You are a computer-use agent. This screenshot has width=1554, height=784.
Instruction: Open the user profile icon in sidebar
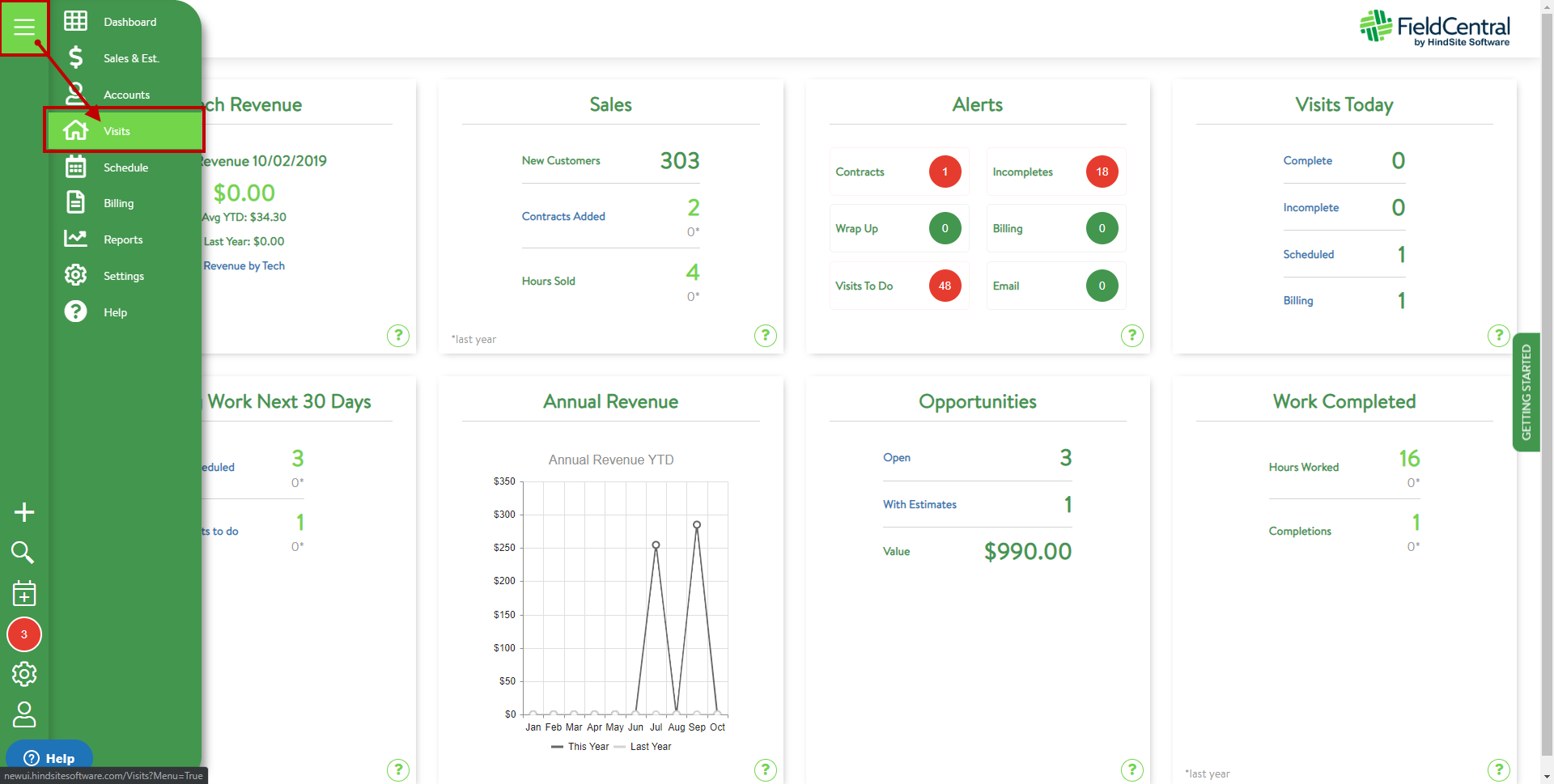(x=24, y=714)
